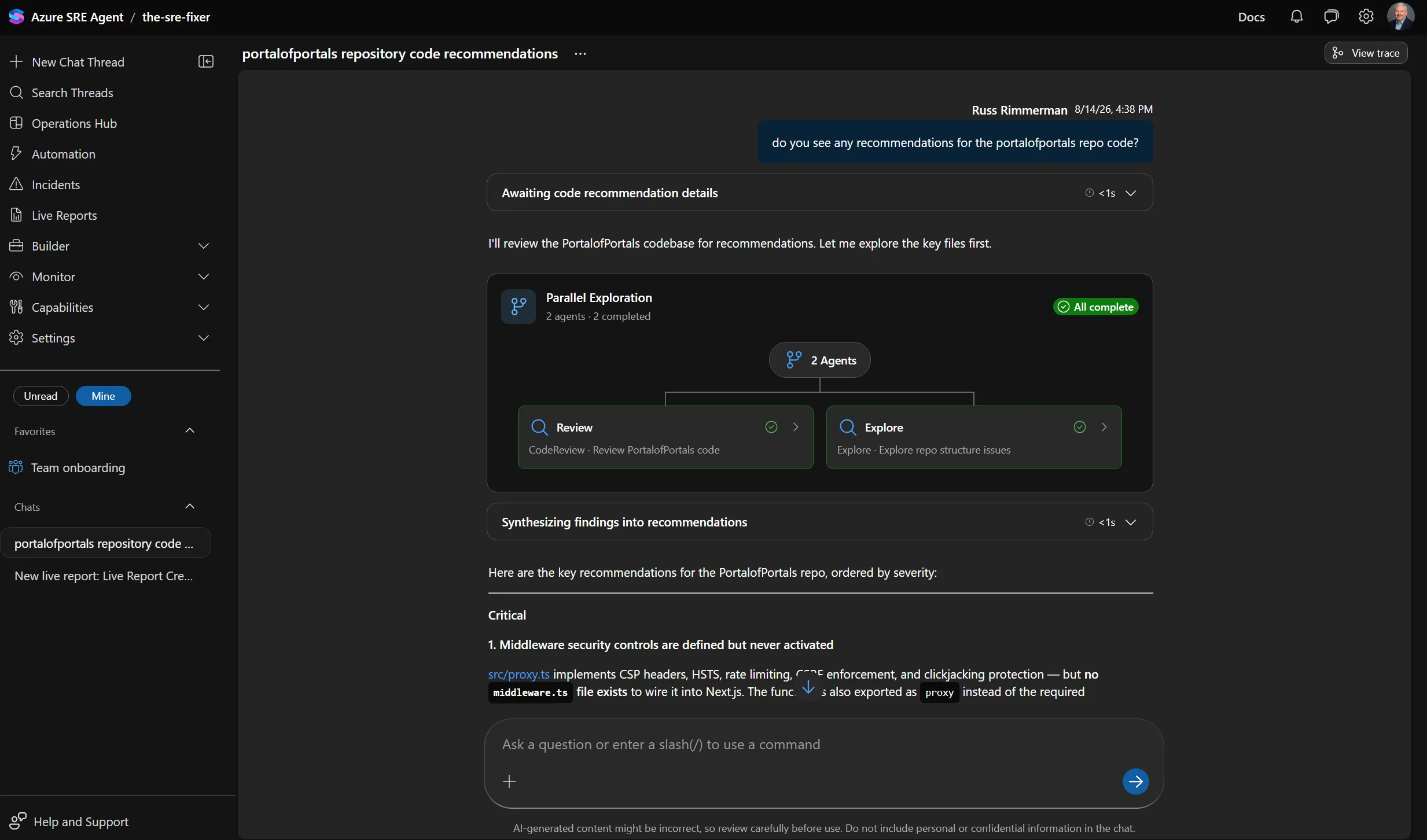Viewport: 1427px width, 840px height.
Task: Expand the Capabilities menu chevron
Action: click(204, 308)
